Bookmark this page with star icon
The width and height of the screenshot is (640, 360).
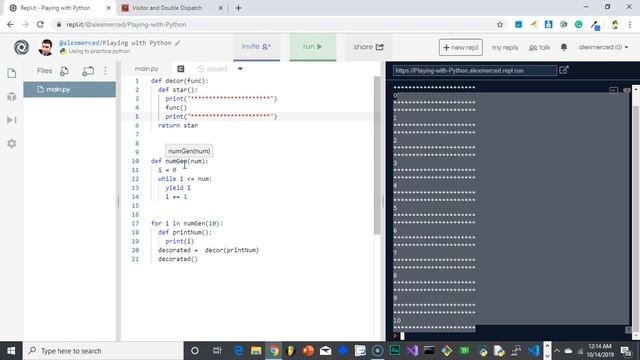[x=500, y=24]
